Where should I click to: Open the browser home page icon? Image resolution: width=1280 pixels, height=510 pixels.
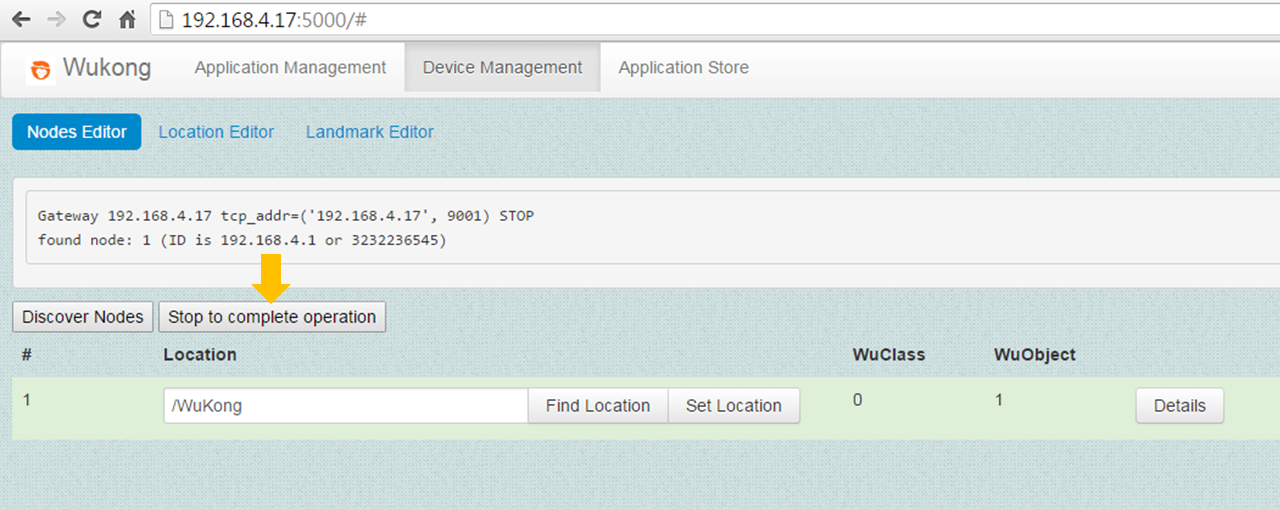pyautogui.click(x=127, y=19)
